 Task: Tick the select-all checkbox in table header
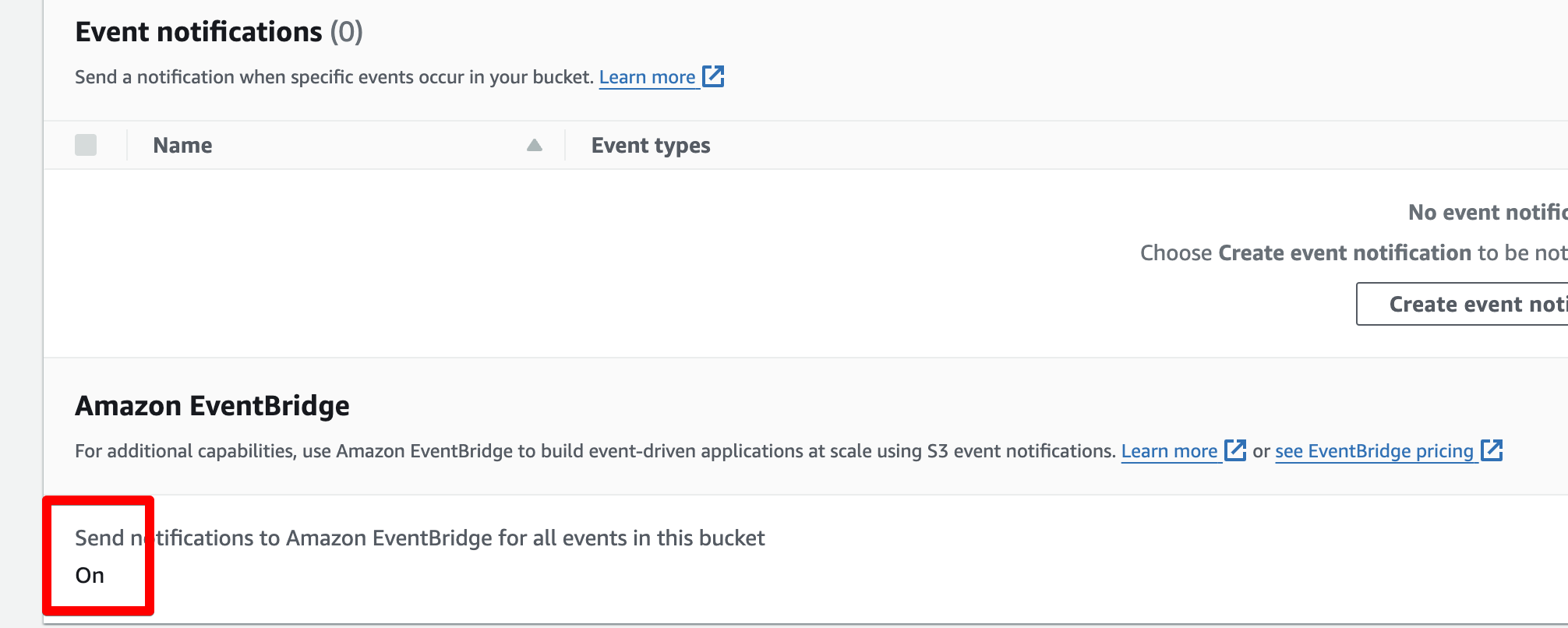(x=86, y=145)
